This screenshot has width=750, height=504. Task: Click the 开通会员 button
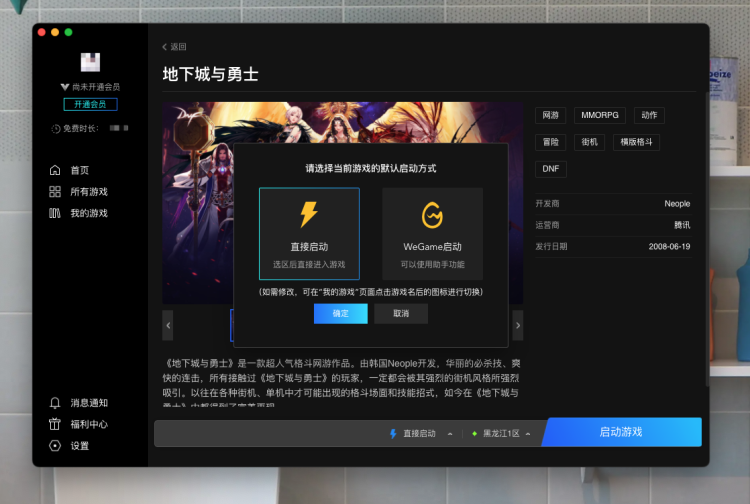pos(90,104)
